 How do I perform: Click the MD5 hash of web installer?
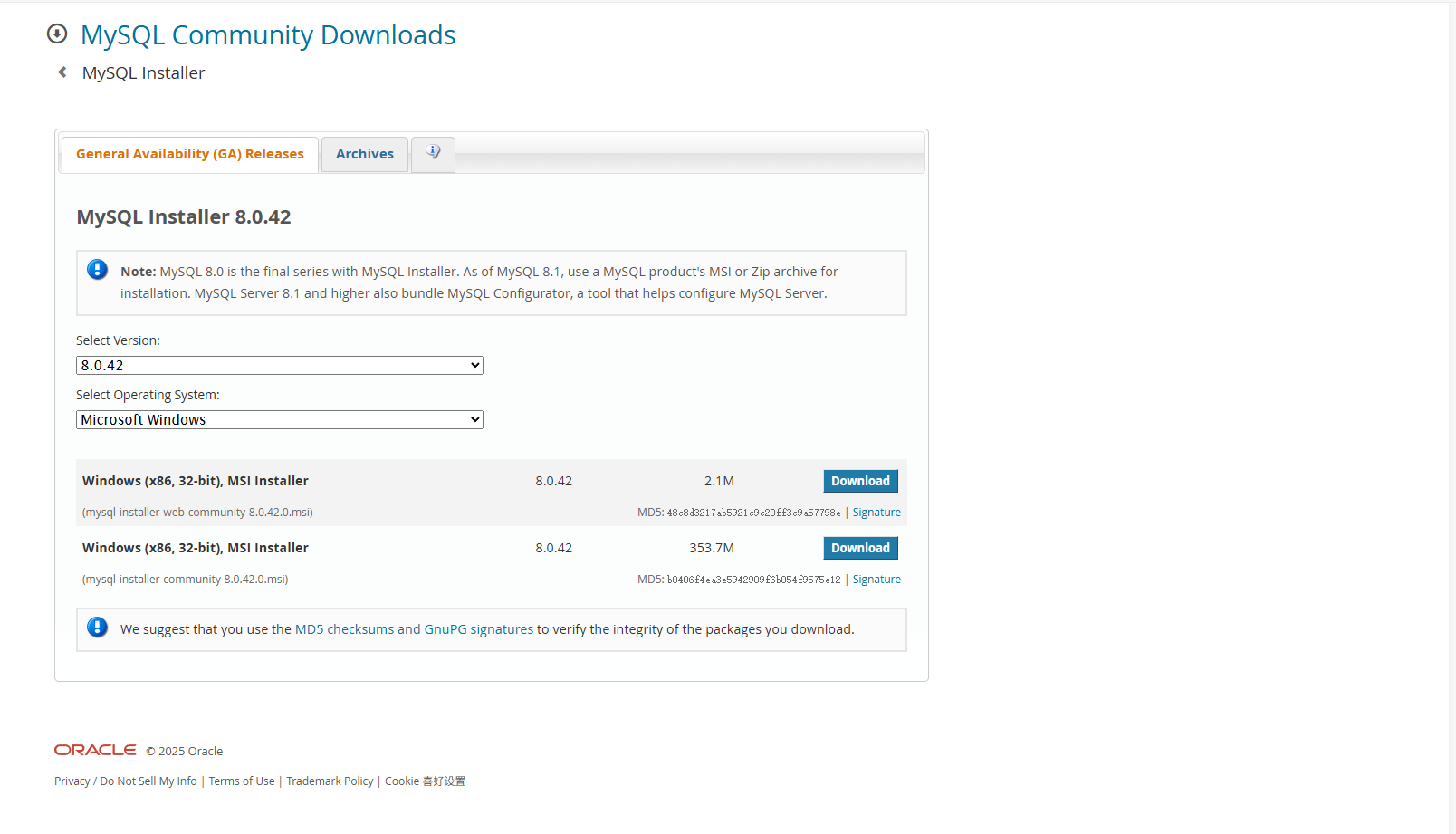click(753, 513)
